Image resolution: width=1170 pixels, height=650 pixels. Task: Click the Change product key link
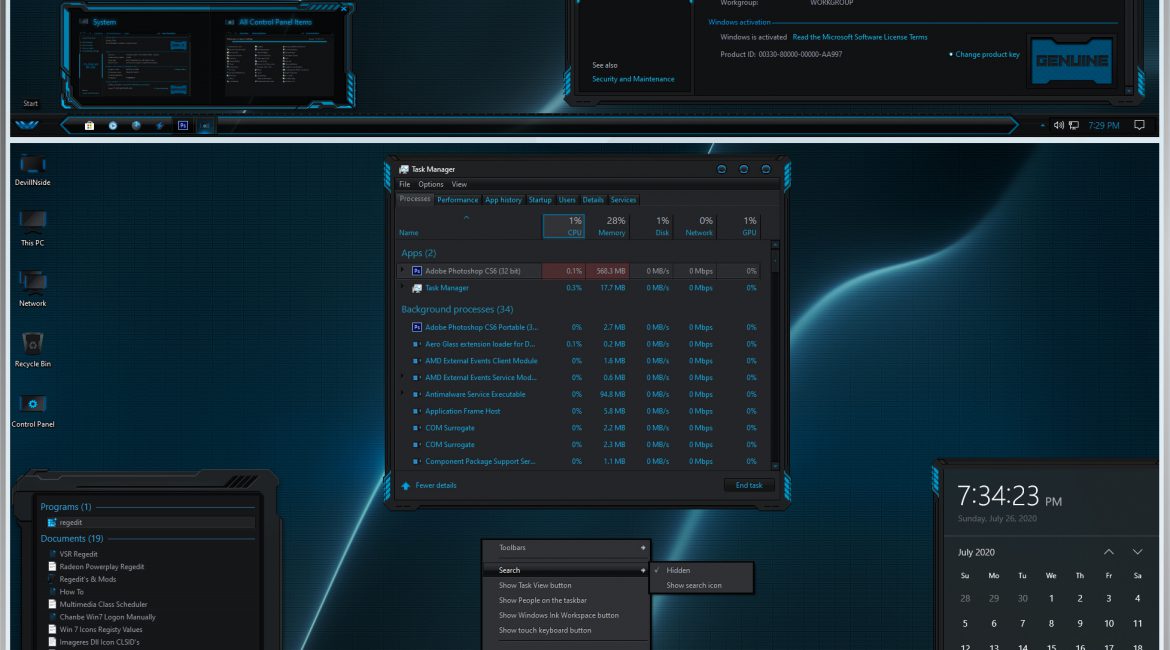tap(987, 54)
